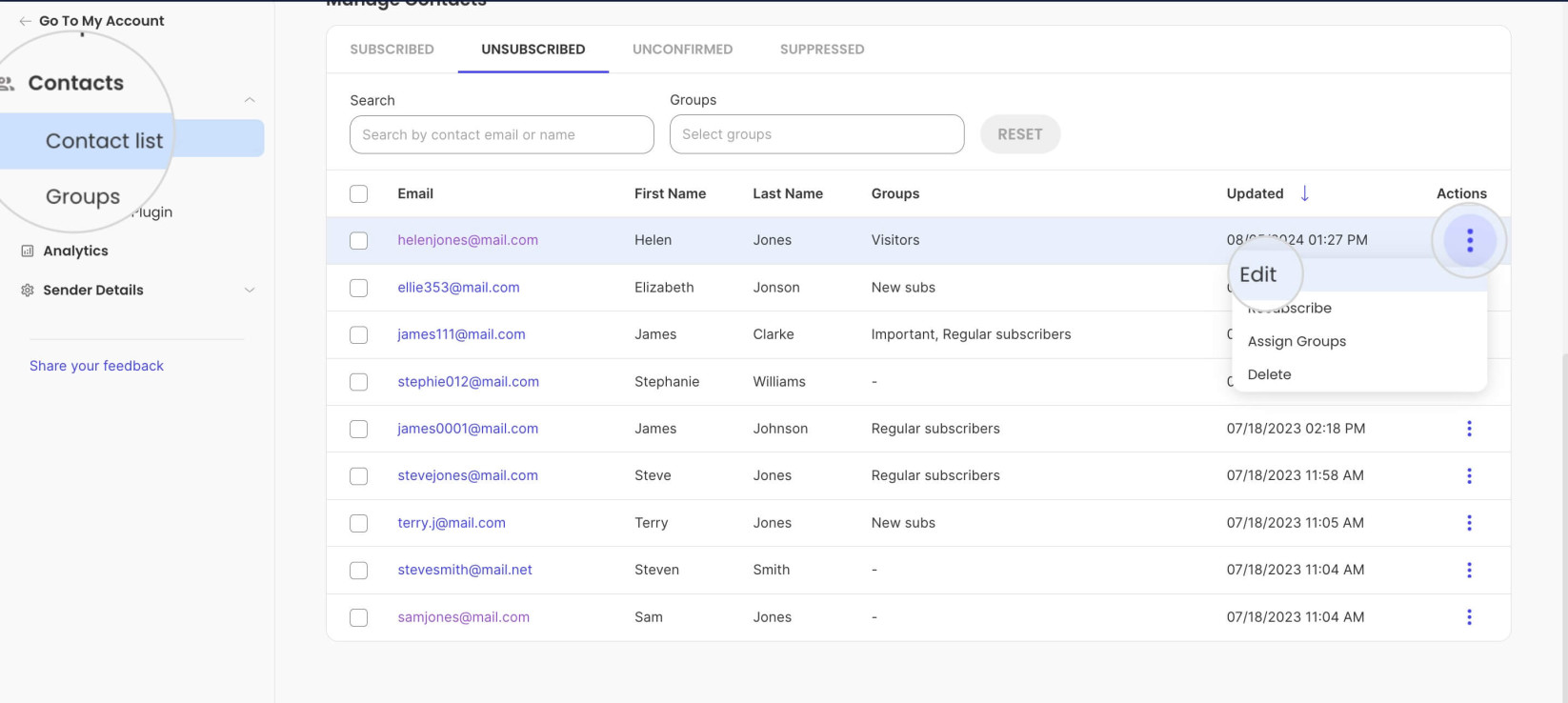1568x703 pixels.
Task: Open samjones@mail.com contact link
Action: [463, 617]
